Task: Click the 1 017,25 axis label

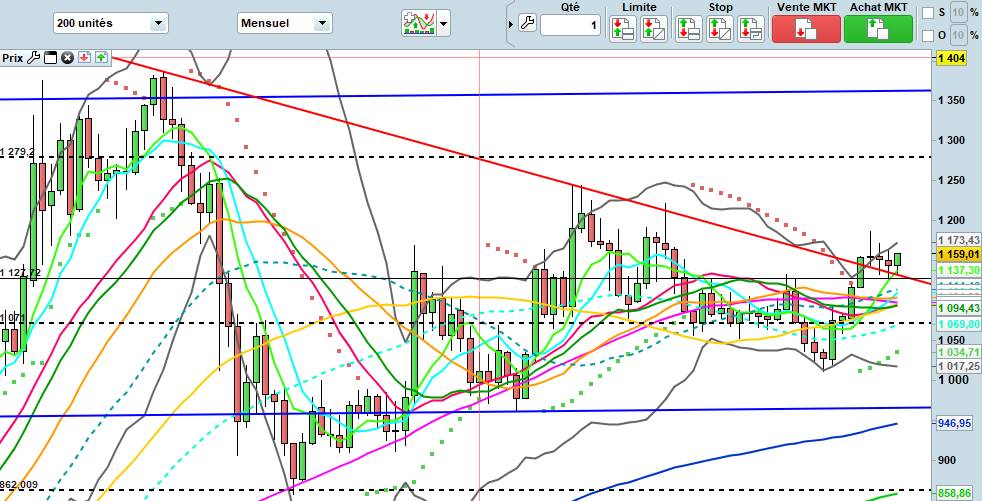Action: point(958,365)
